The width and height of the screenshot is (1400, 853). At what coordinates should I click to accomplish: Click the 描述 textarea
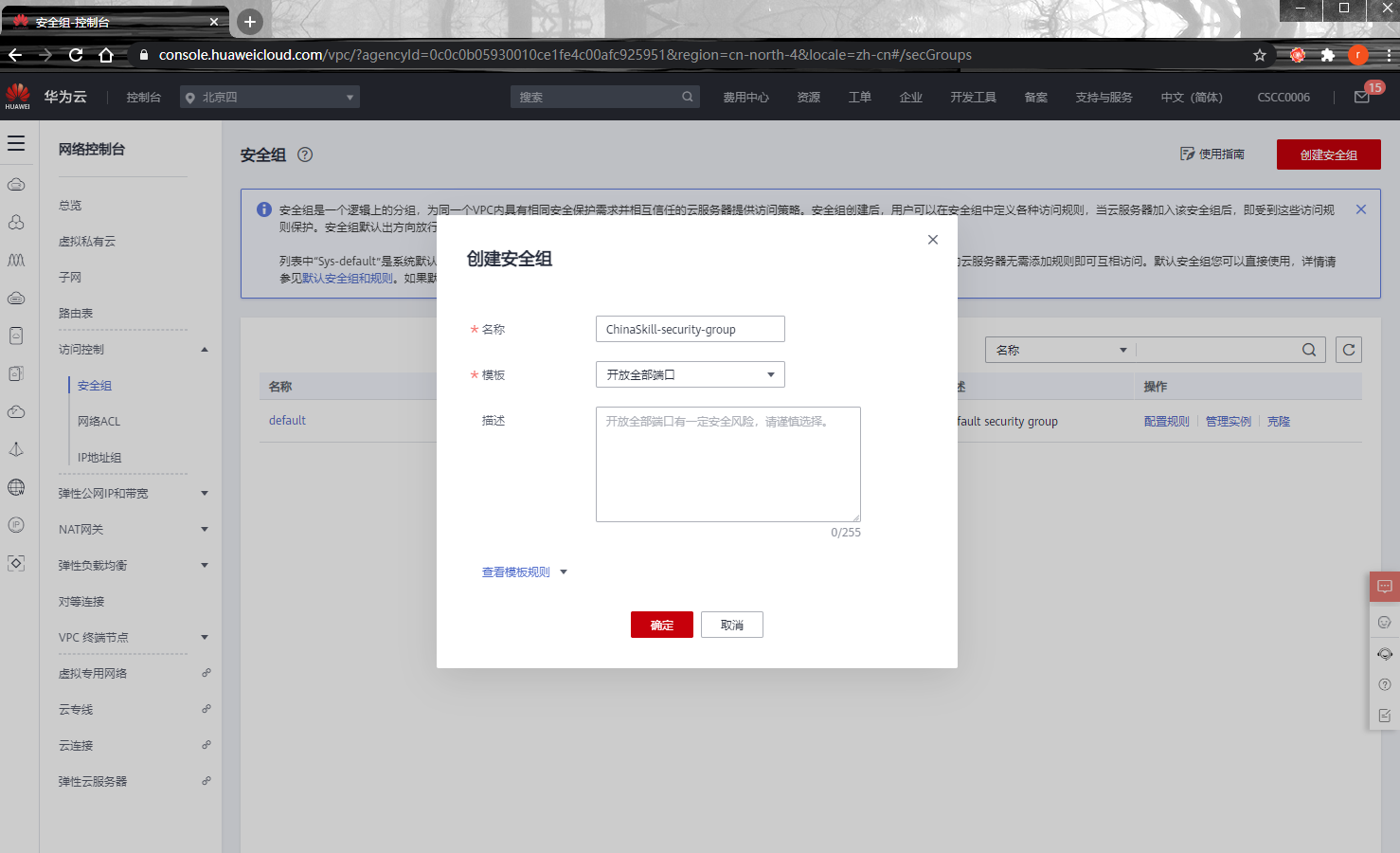click(x=728, y=464)
